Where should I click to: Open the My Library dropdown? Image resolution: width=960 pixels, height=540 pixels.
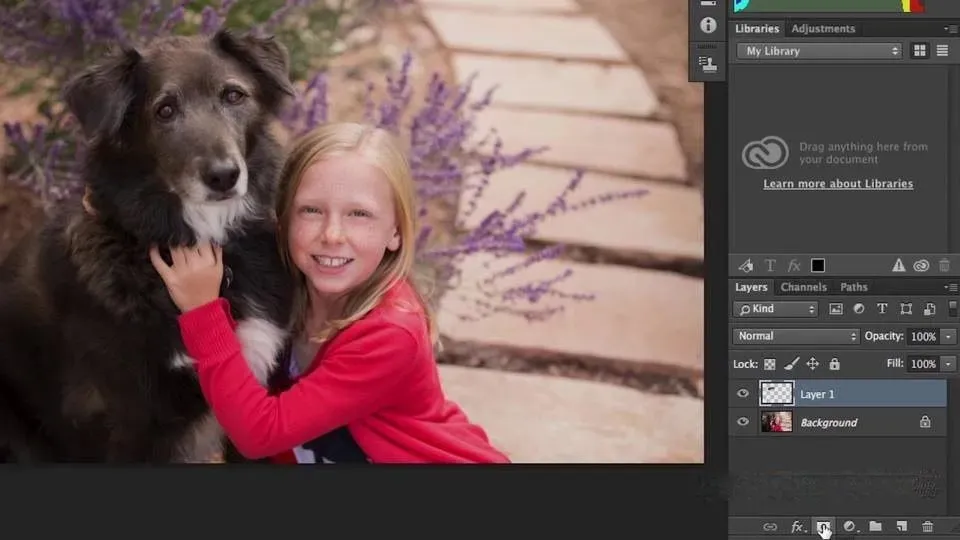pos(819,51)
